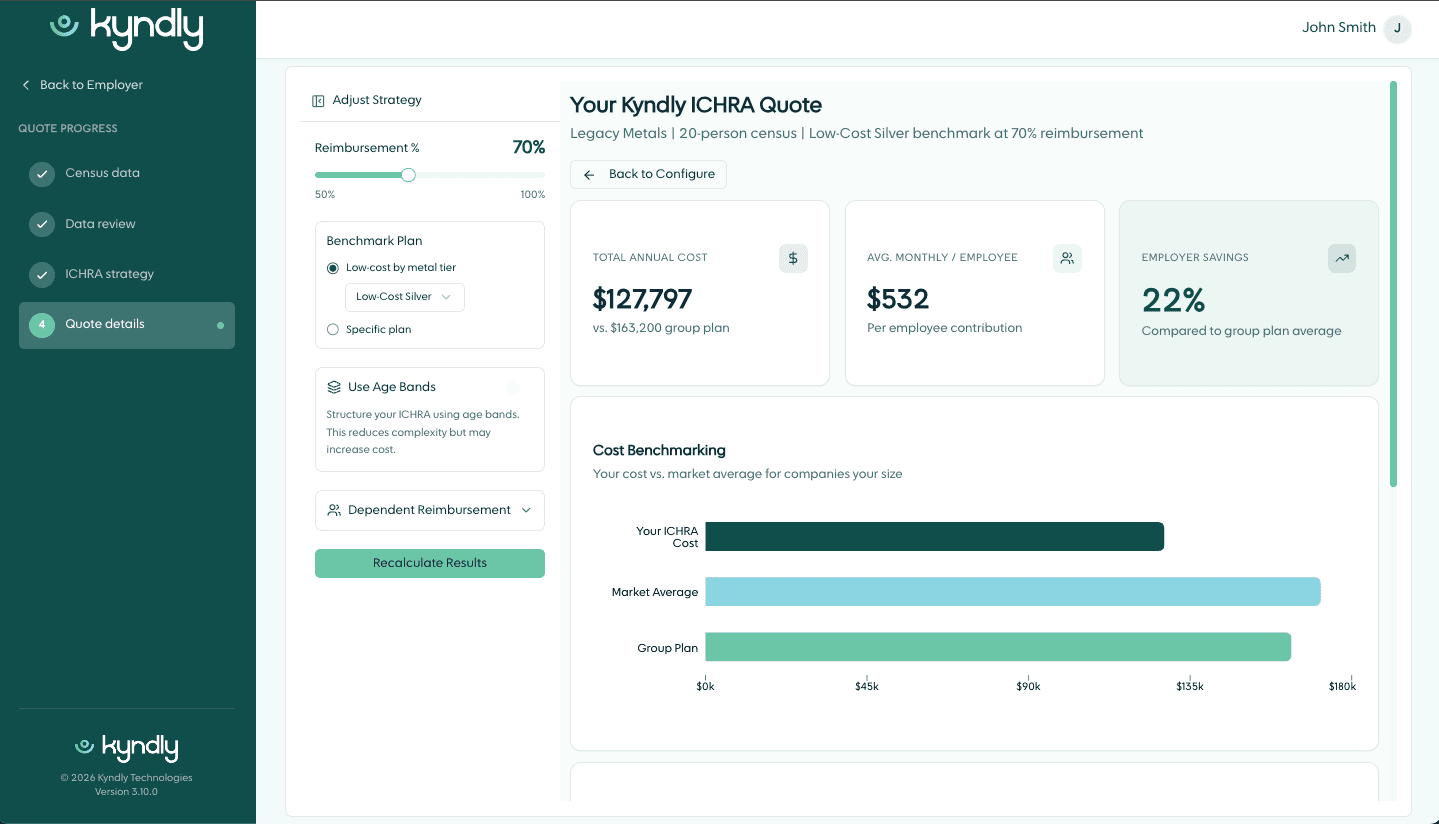Viewport: 1439px width, 824px height.
Task: Click the ICHRA strategy checkmark icon
Action: 41,274
